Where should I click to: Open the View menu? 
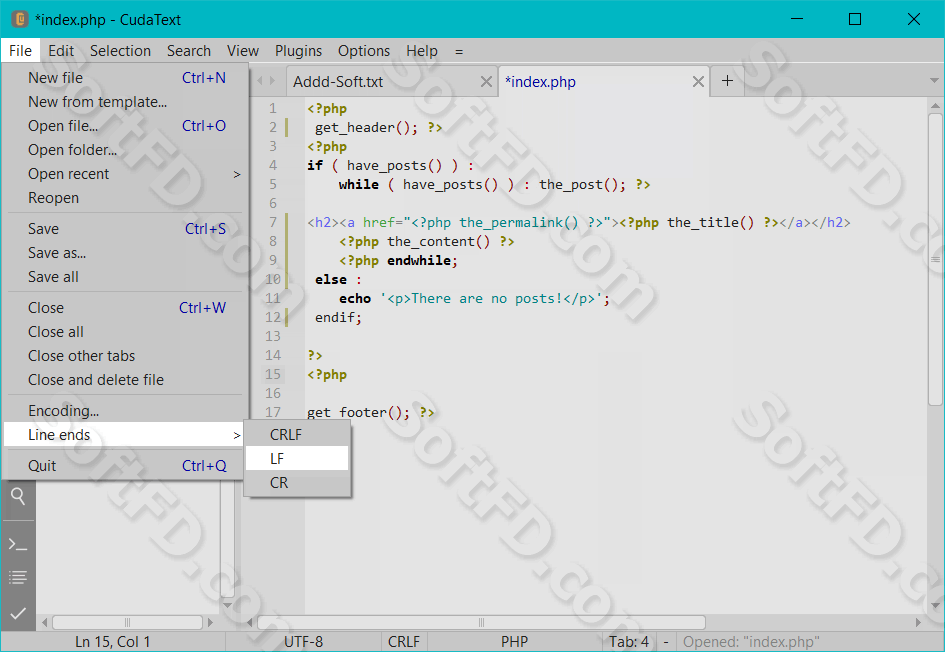(x=243, y=51)
